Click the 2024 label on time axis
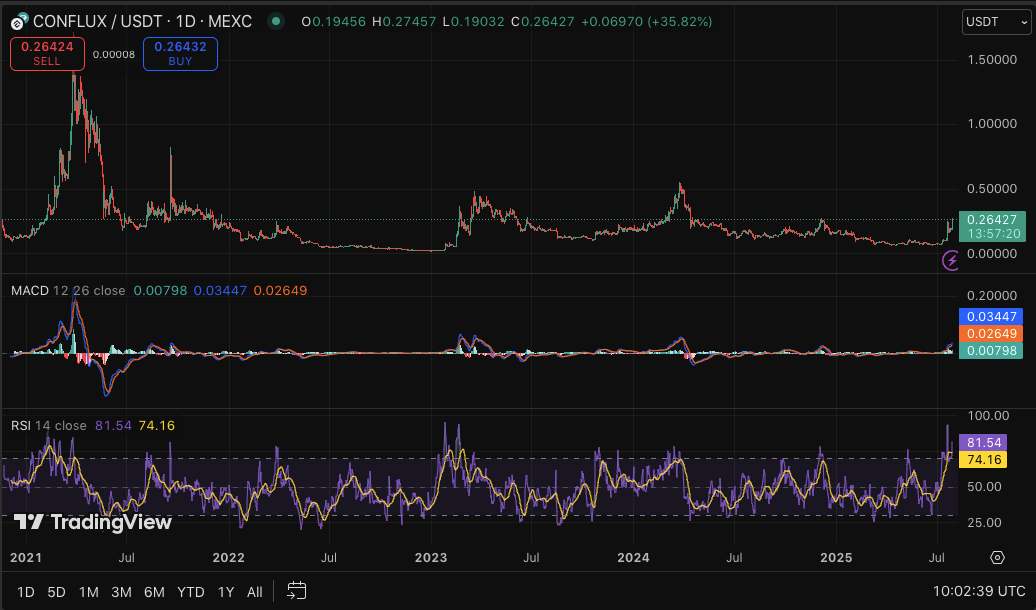This screenshot has height=610, width=1036. 633,558
